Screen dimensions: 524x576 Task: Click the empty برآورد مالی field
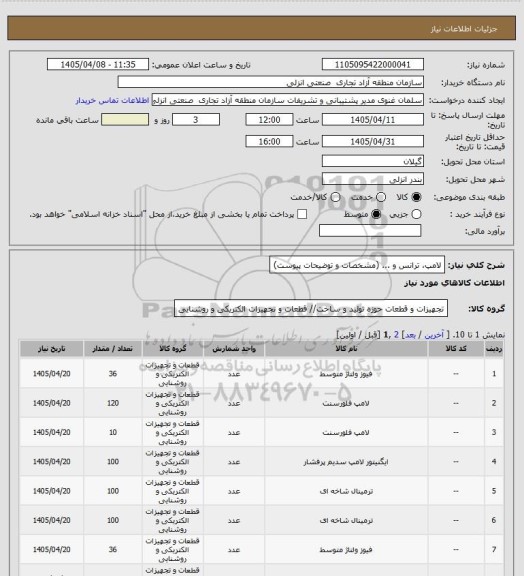coord(370,231)
